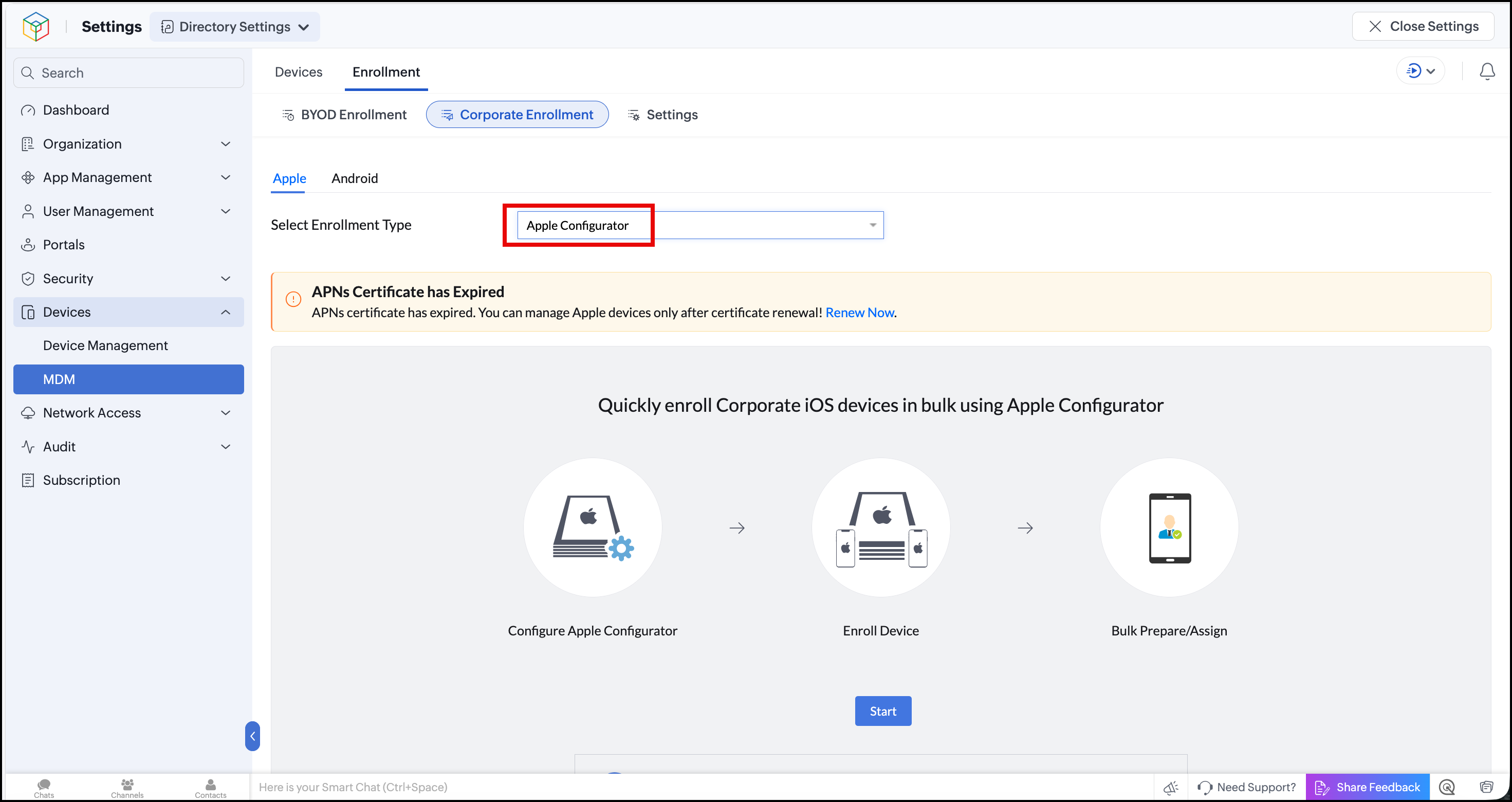
Task: Open the Directory Settings dropdown
Action: coord(235,27)
